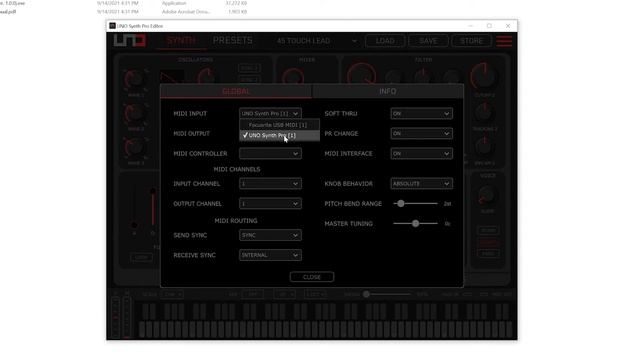Click the CLOSE button in settings dialog

pos(312,277)
